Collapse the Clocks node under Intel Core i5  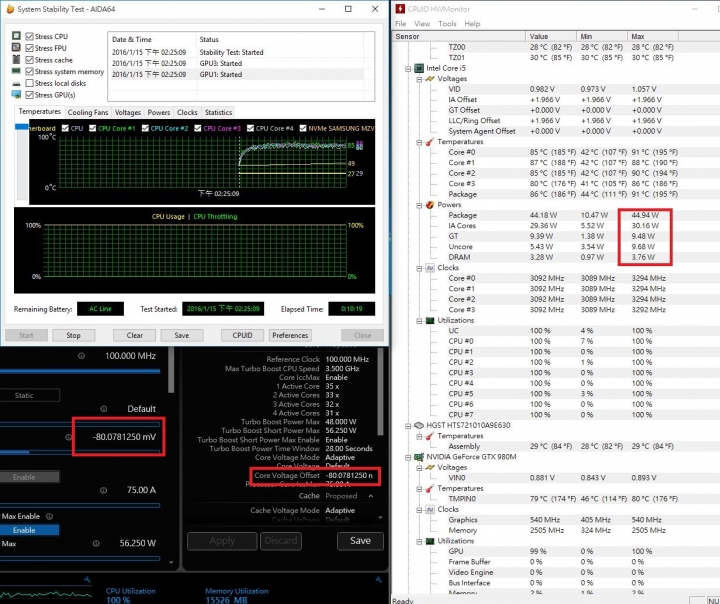pos(419,268)
